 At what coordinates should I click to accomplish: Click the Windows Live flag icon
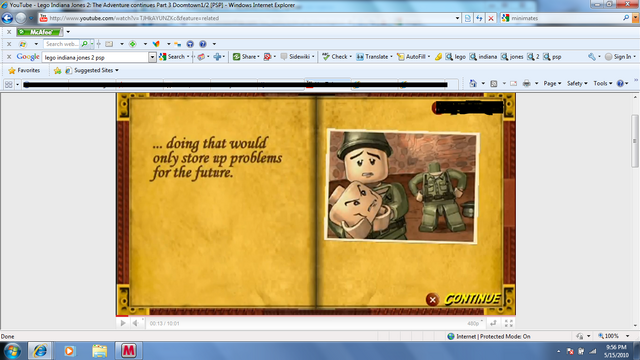(x=23, y=44)
